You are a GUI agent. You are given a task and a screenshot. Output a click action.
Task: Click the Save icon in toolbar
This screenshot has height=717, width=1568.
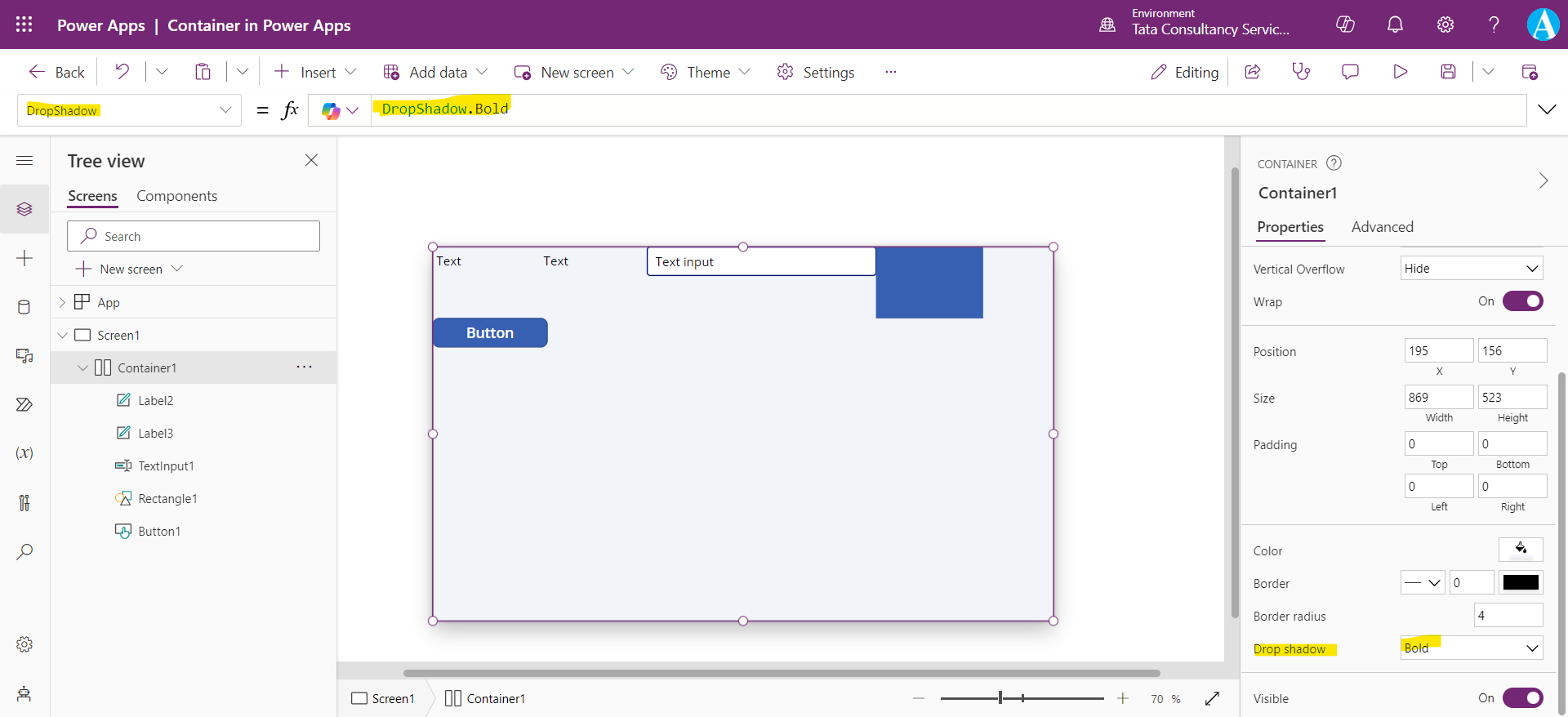pos(1448,72)
